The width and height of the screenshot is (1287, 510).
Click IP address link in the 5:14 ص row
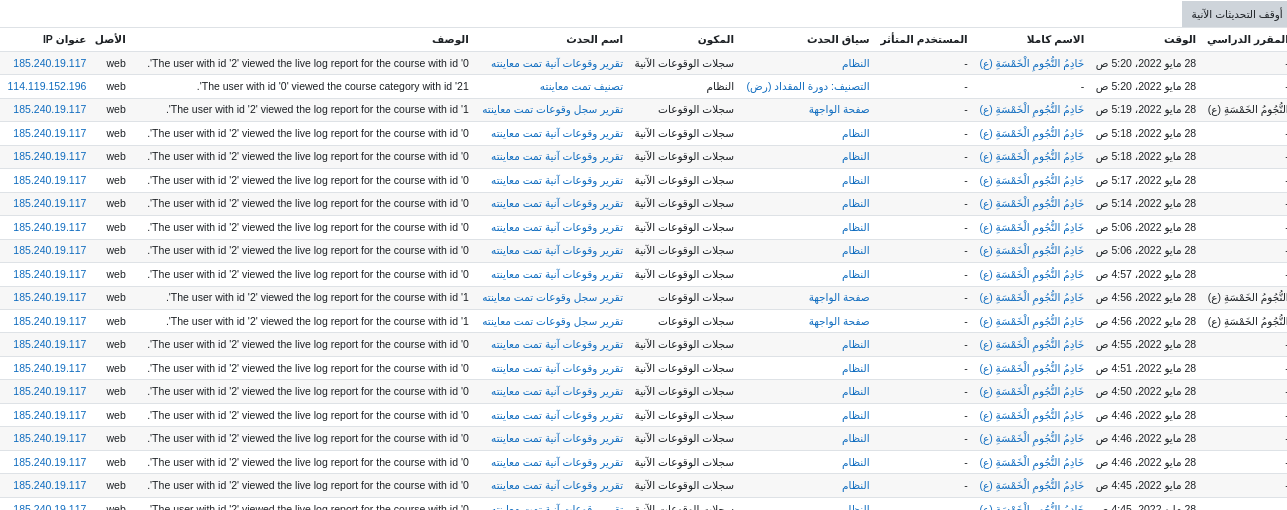tap(50, 204)
